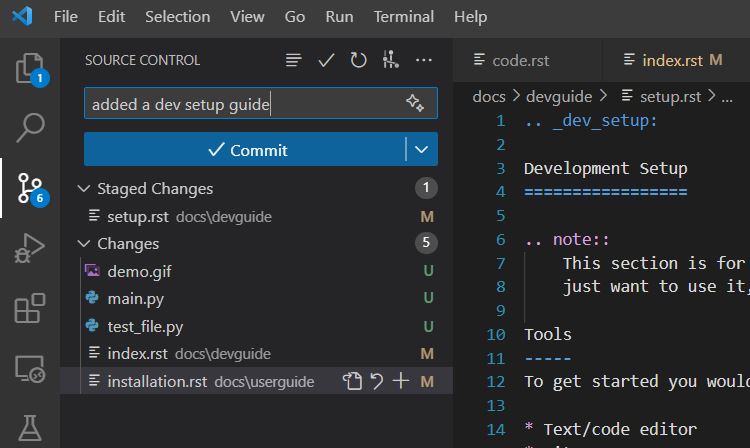This screenshot has width=750, height=448.
Task: Click the commit message input field
Action: tap(240, 104)
